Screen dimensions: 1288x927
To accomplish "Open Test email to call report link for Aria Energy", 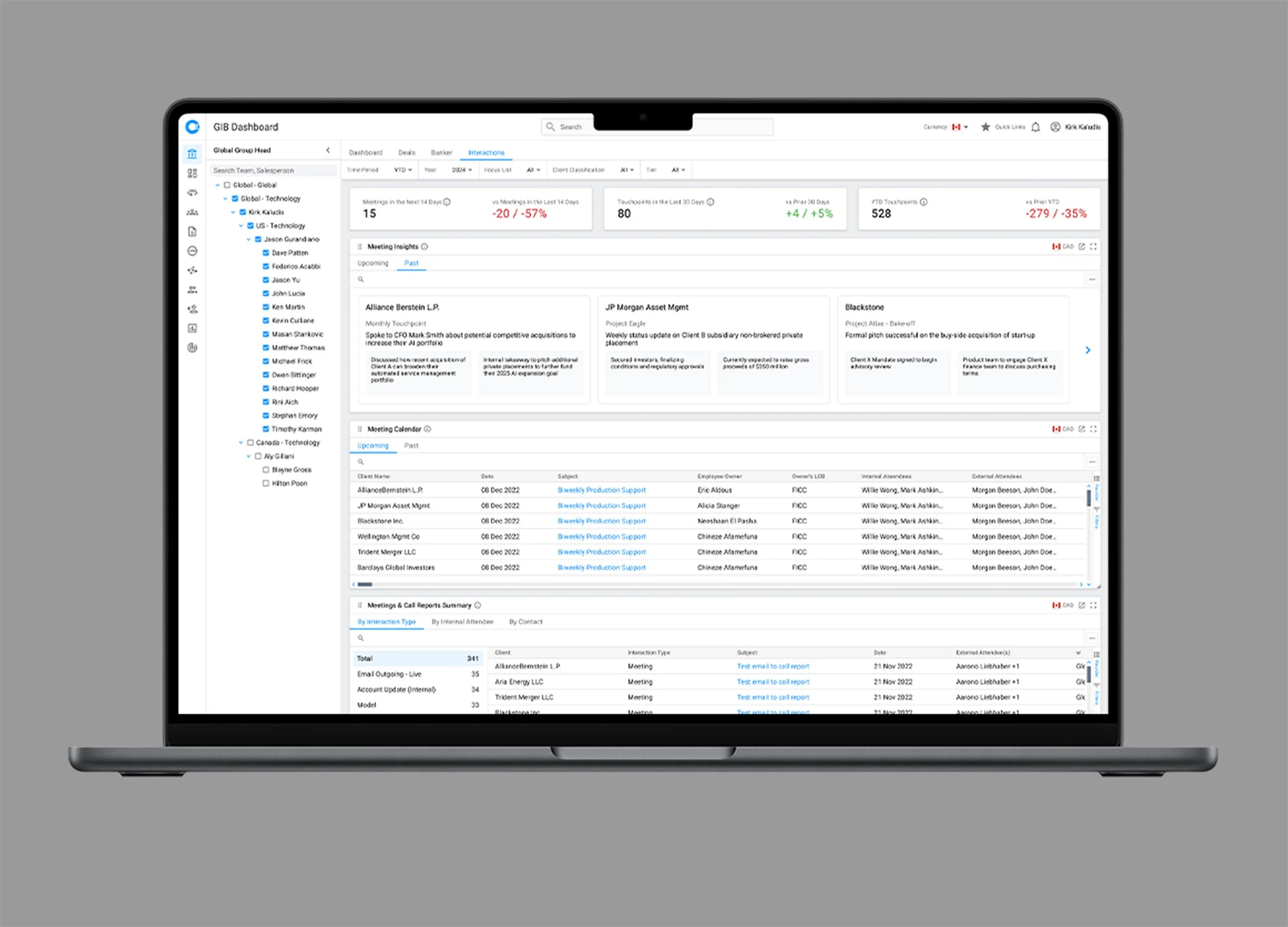I will (773, 682).
